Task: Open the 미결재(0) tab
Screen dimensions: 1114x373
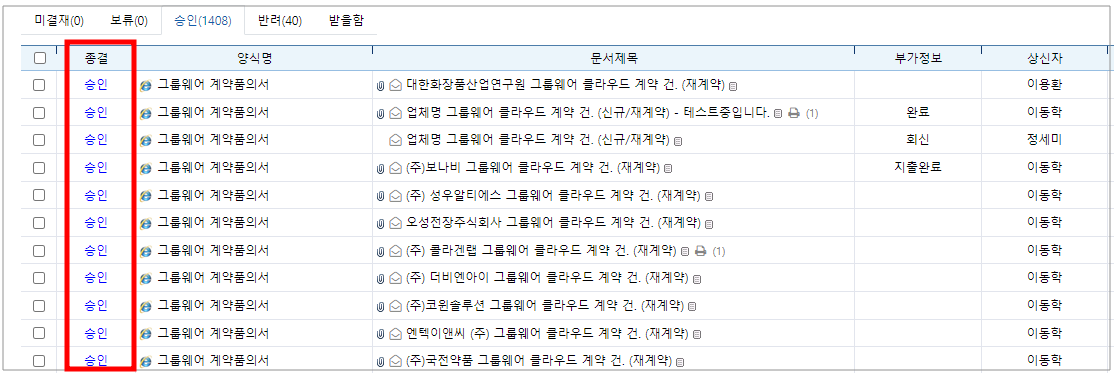Action: point(59,21)
